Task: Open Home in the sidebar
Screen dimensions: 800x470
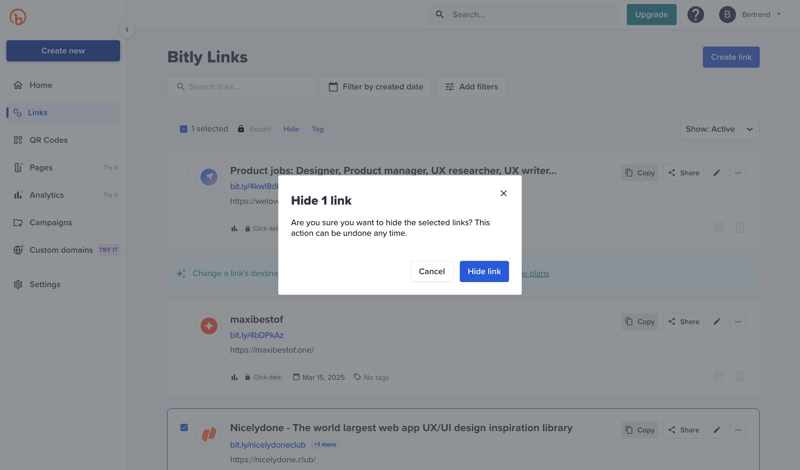Action: click(x=63, y=85)
